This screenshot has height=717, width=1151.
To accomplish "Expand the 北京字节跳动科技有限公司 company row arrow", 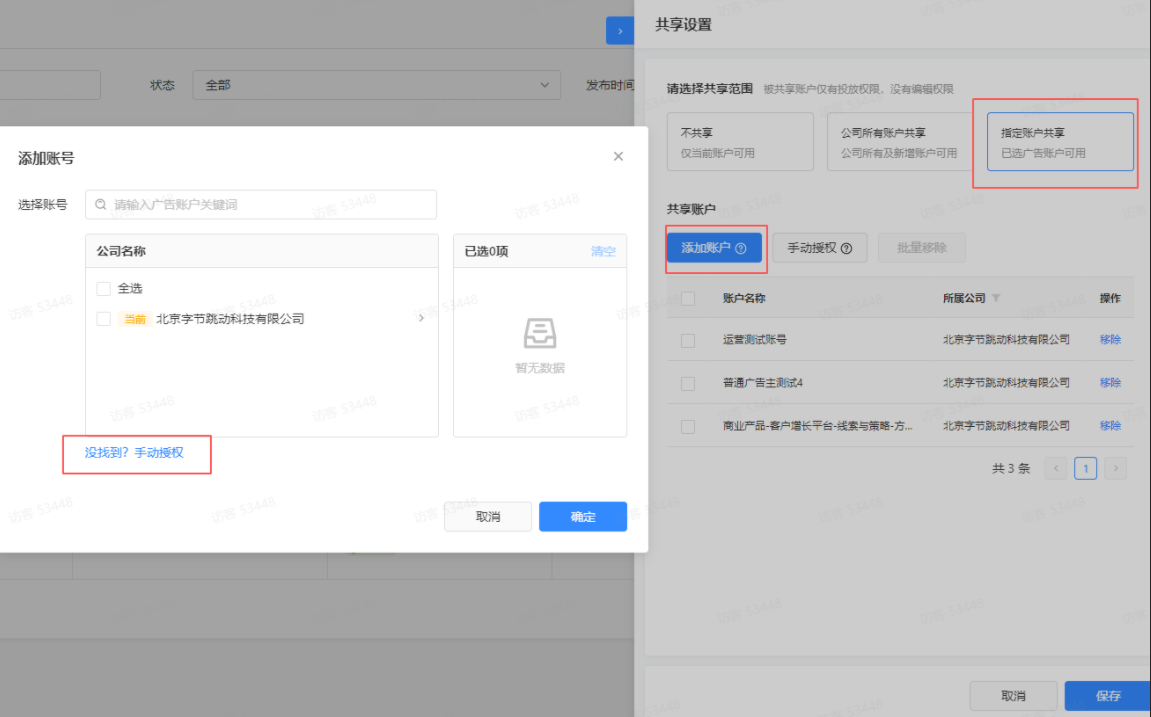I will click(x=421, y=319).
